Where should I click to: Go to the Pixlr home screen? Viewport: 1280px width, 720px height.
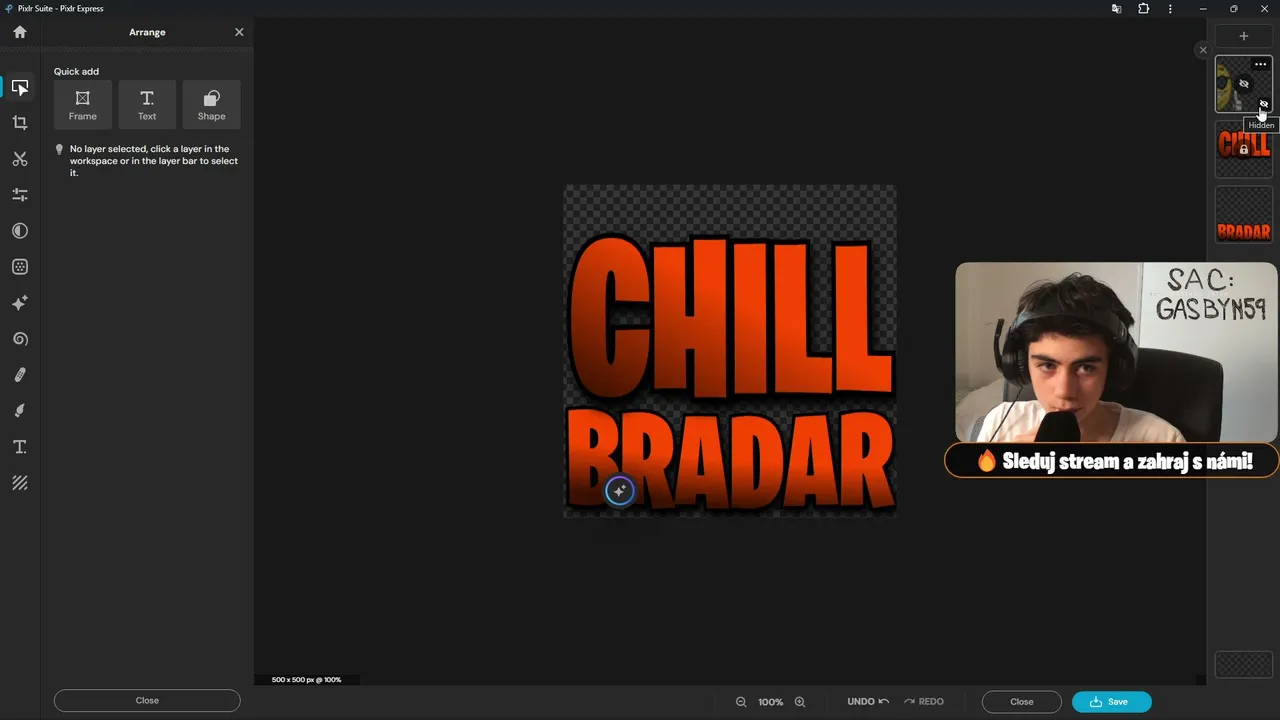(20, 32)
